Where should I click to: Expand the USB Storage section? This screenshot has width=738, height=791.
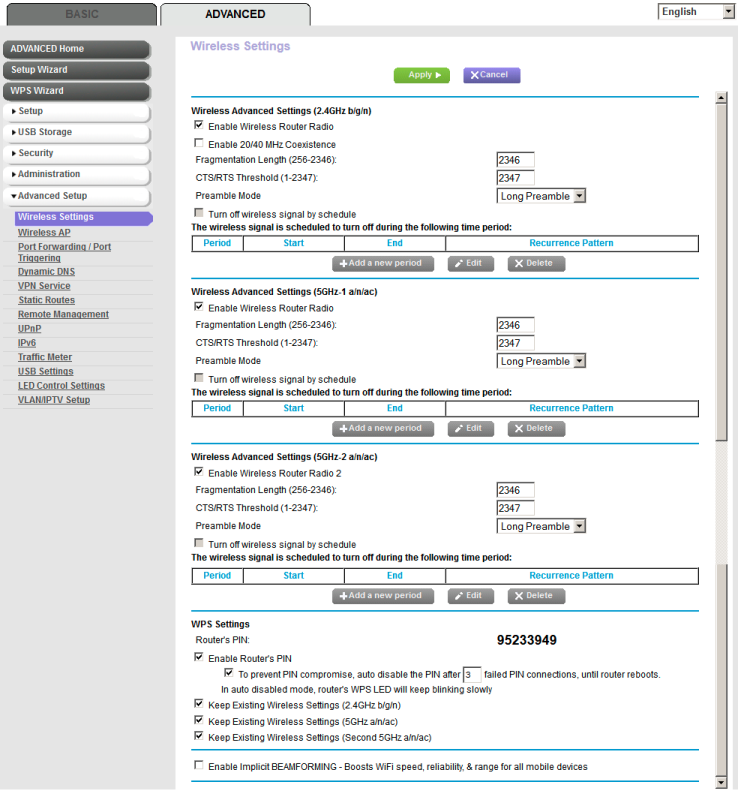(x=76, y=132)
